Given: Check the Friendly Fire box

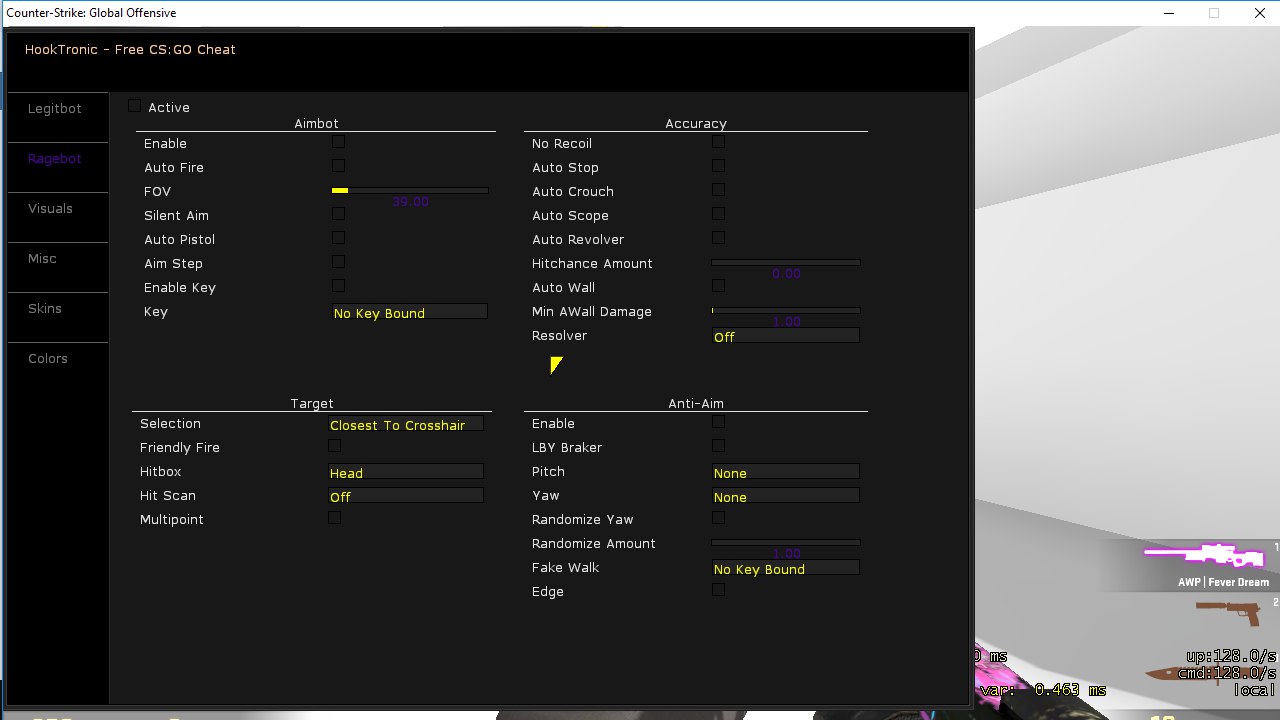Looking at the screenshot, I should (334, 446).
